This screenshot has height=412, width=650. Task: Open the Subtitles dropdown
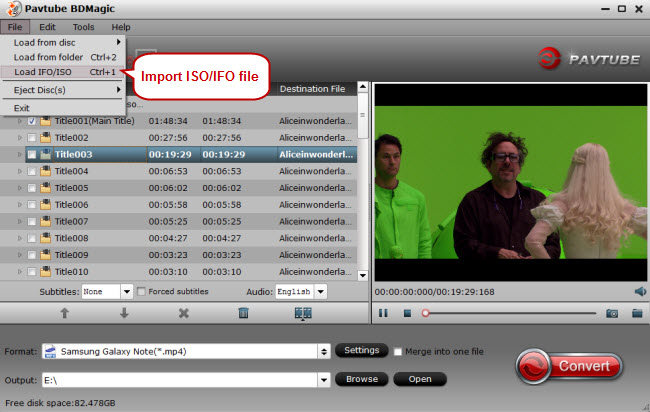click(127, 291)
